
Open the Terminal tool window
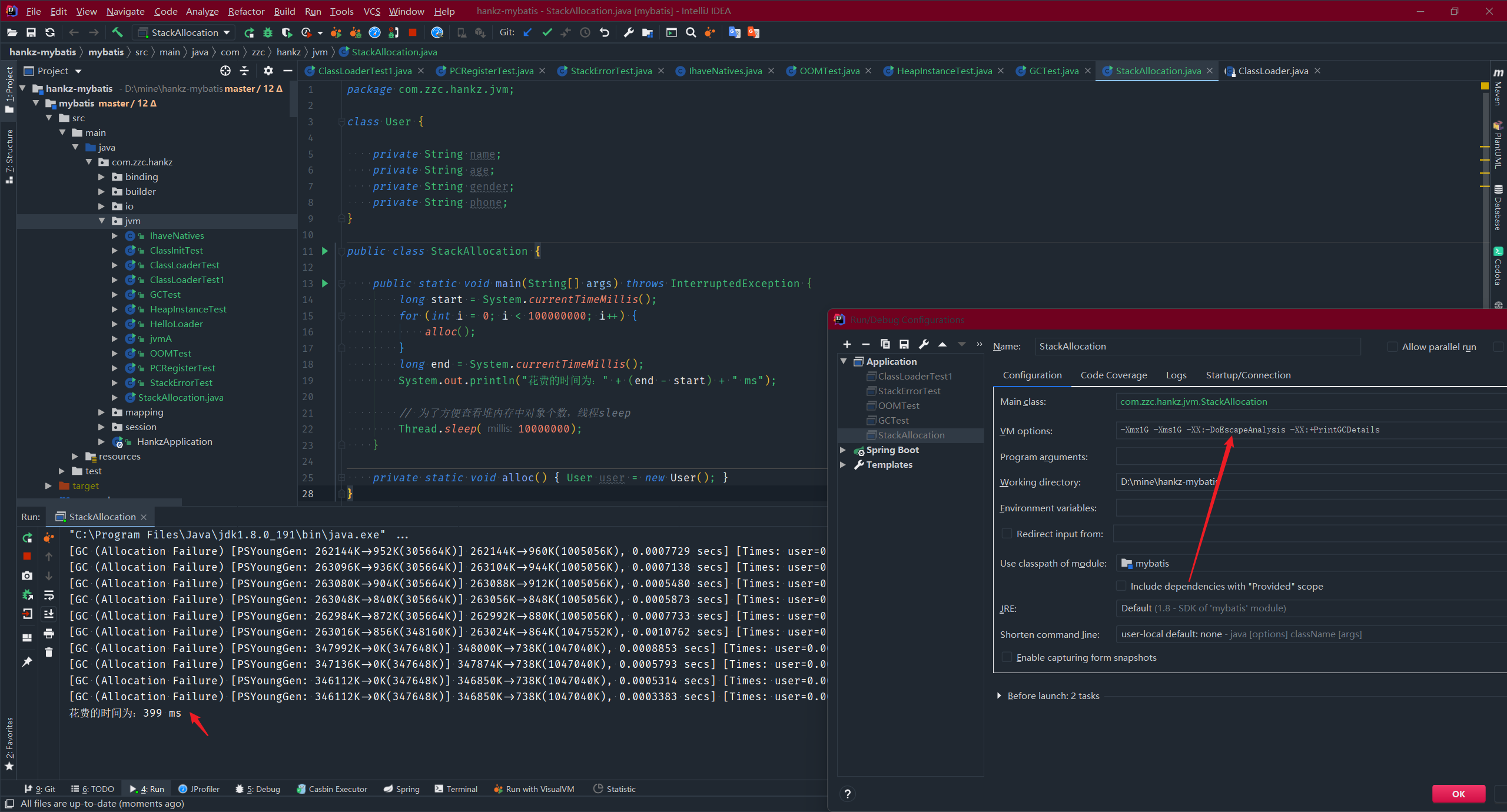(456, 789)
